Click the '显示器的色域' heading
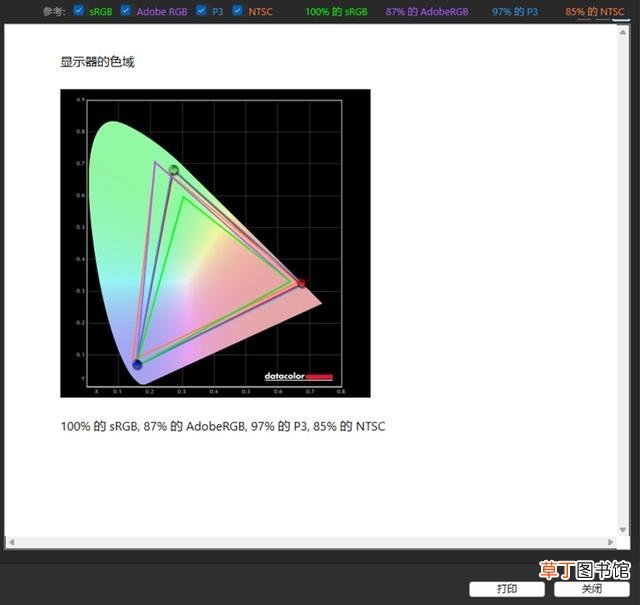The height and width of the screenshot is (605, 640). coord(97,62)
